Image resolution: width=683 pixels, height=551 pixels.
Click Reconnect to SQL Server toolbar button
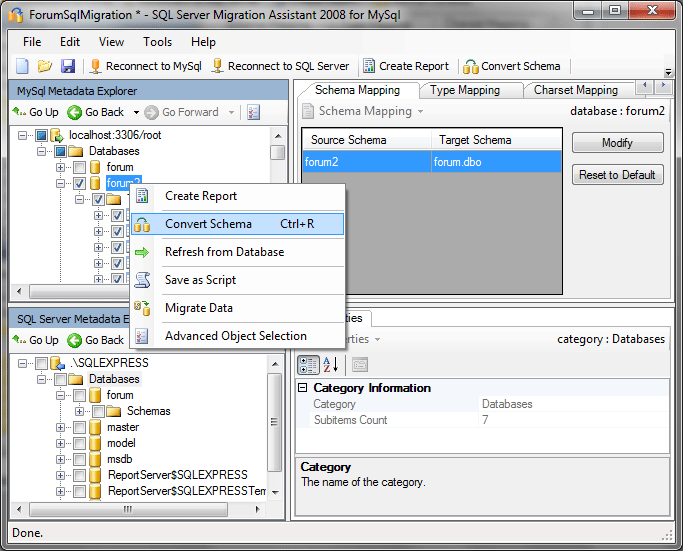[280, 66]
